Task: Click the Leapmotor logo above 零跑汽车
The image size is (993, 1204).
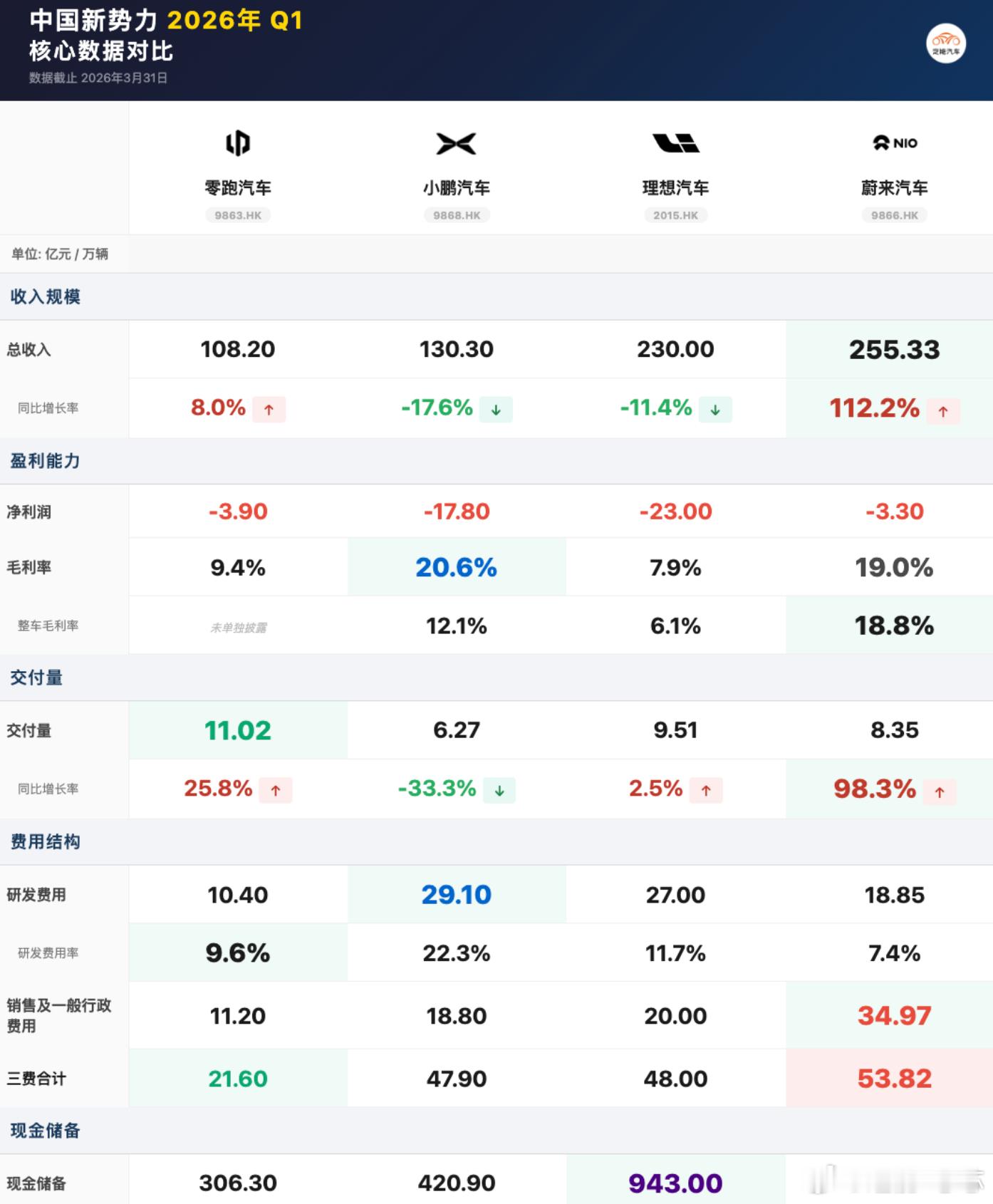Action: click(x=238, y=143)
